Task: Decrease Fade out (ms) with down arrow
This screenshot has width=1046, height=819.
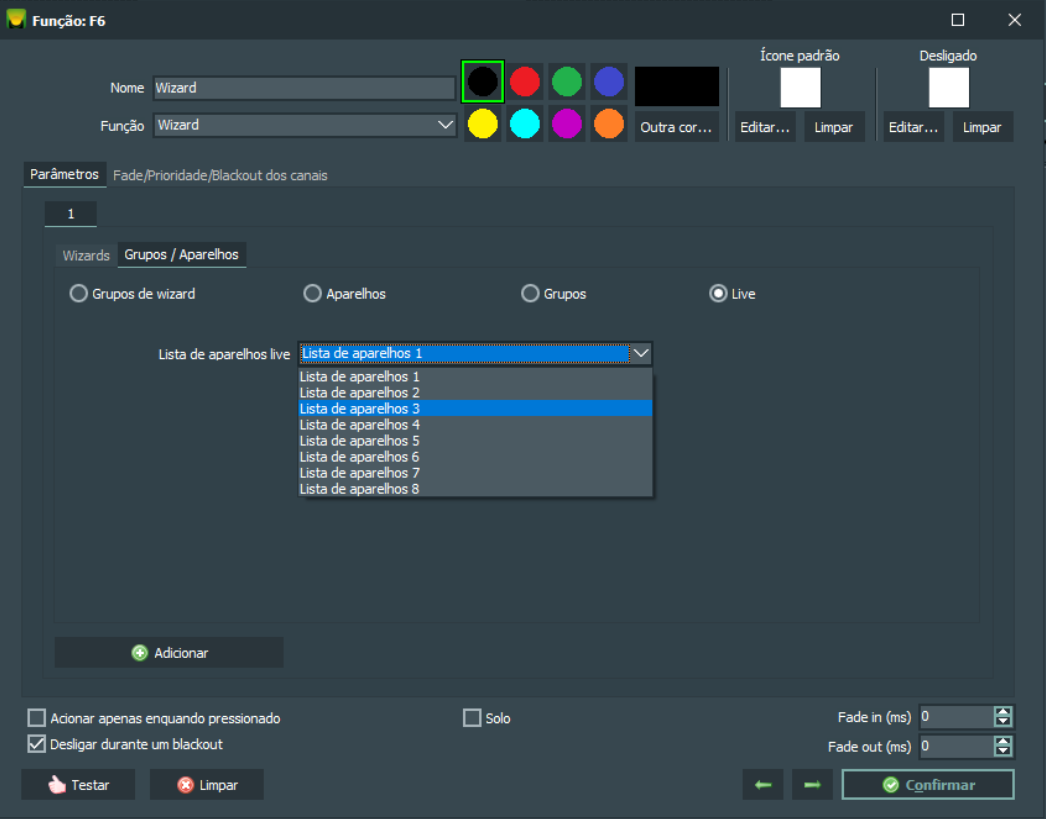Action: [x=1003, y=751]
